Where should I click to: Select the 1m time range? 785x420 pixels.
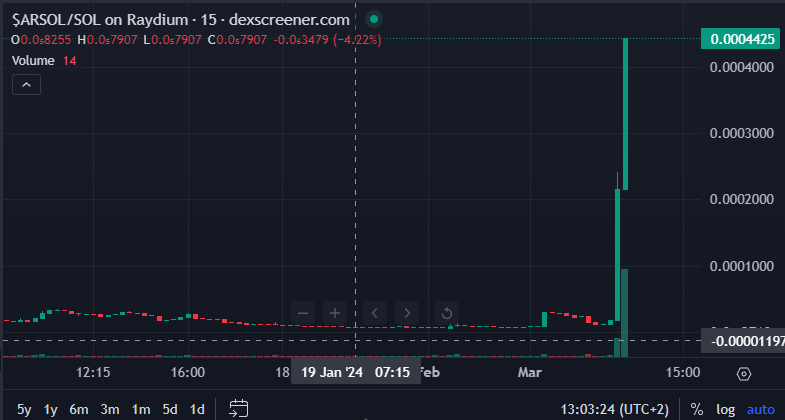[x=141, y=409]
